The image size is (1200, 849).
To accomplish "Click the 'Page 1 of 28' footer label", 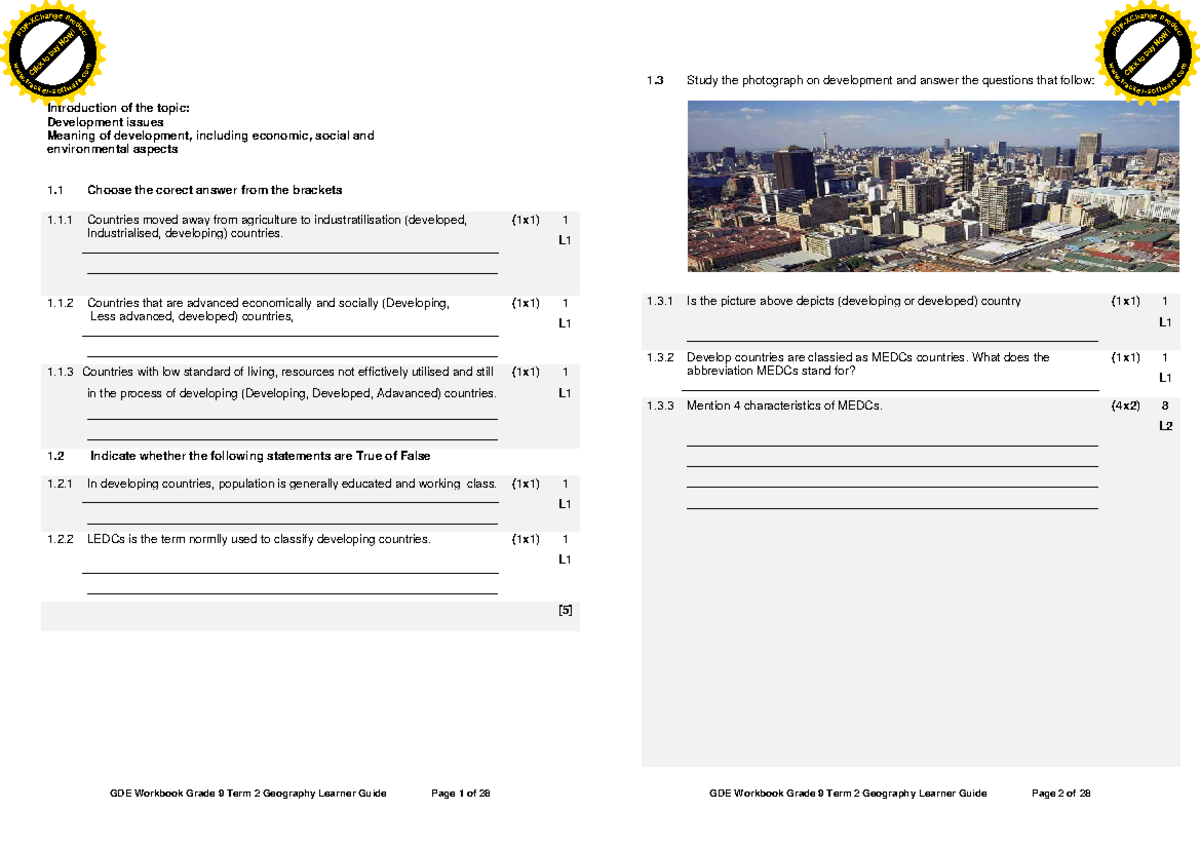I will (461, 793).
